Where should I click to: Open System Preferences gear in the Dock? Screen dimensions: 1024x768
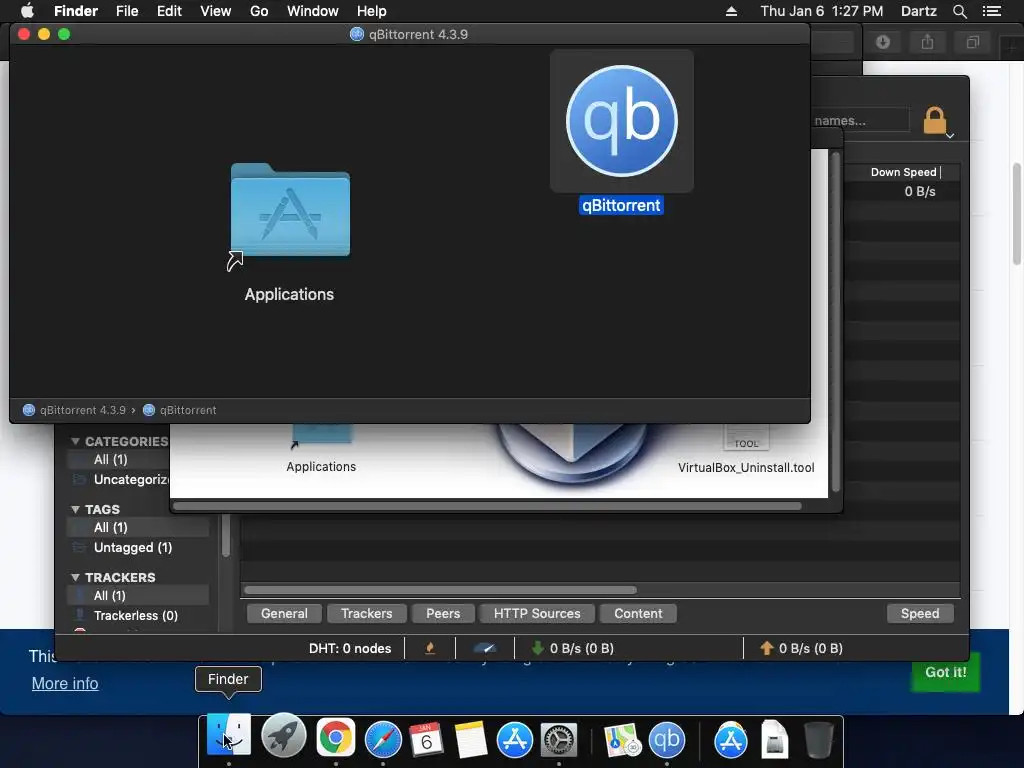click(x=559, y=741)
